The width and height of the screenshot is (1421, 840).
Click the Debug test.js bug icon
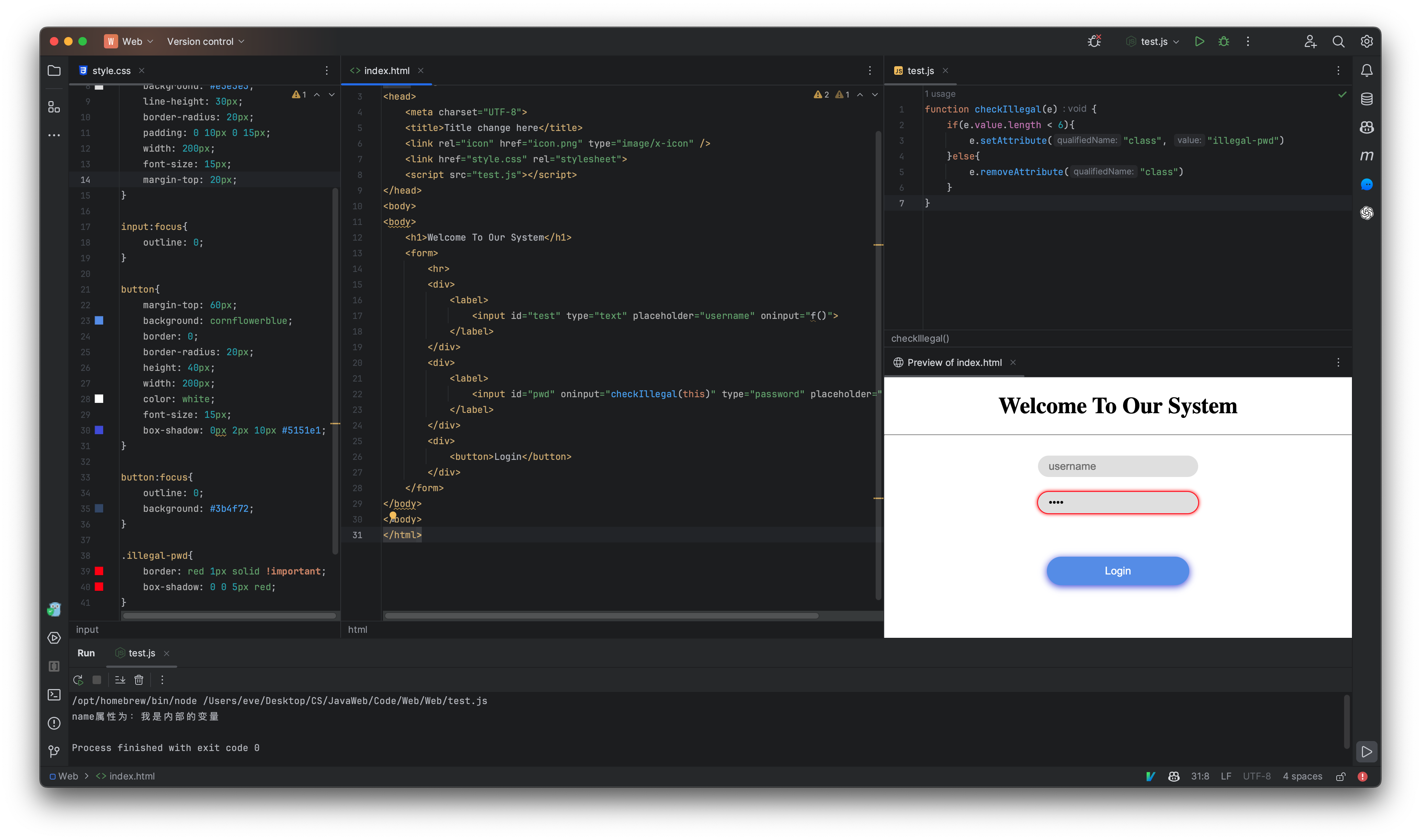(x=1223, y=41)
